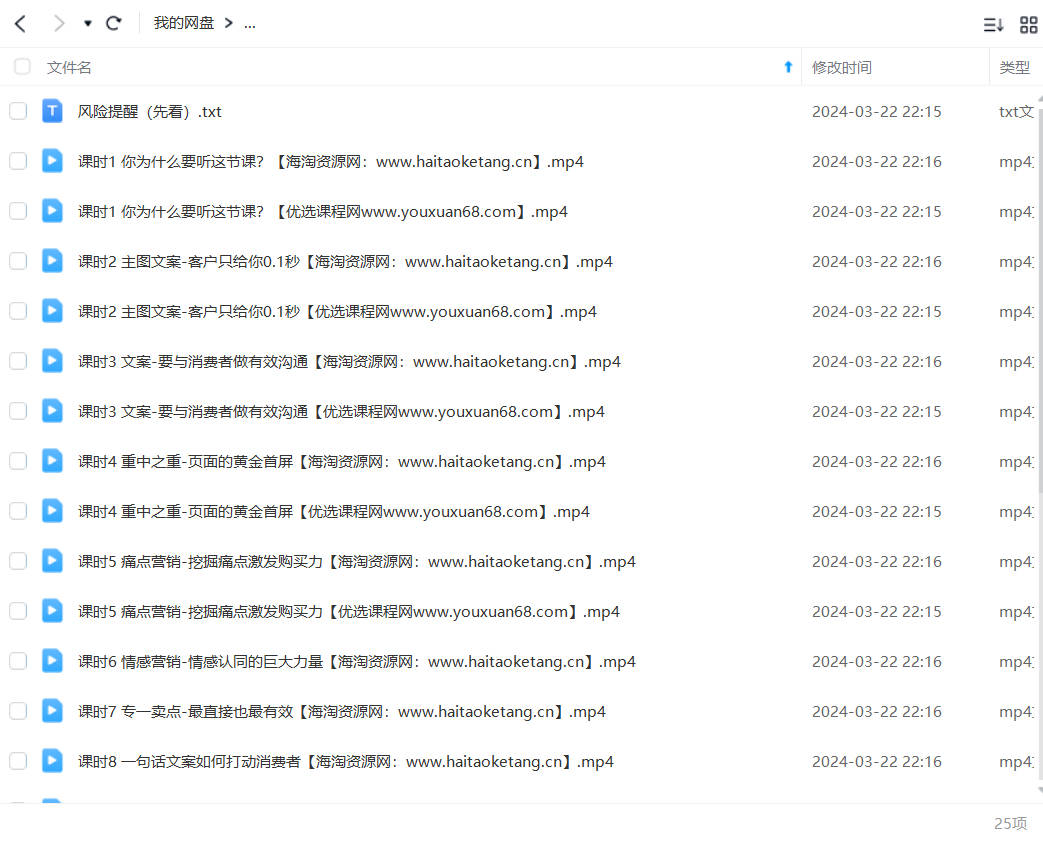The height and width of the screenshot is (843, 1043).
Task: Open 课时1 你为什么要听这节课 youxuan68.com mp4
Action: pos(323,212)
